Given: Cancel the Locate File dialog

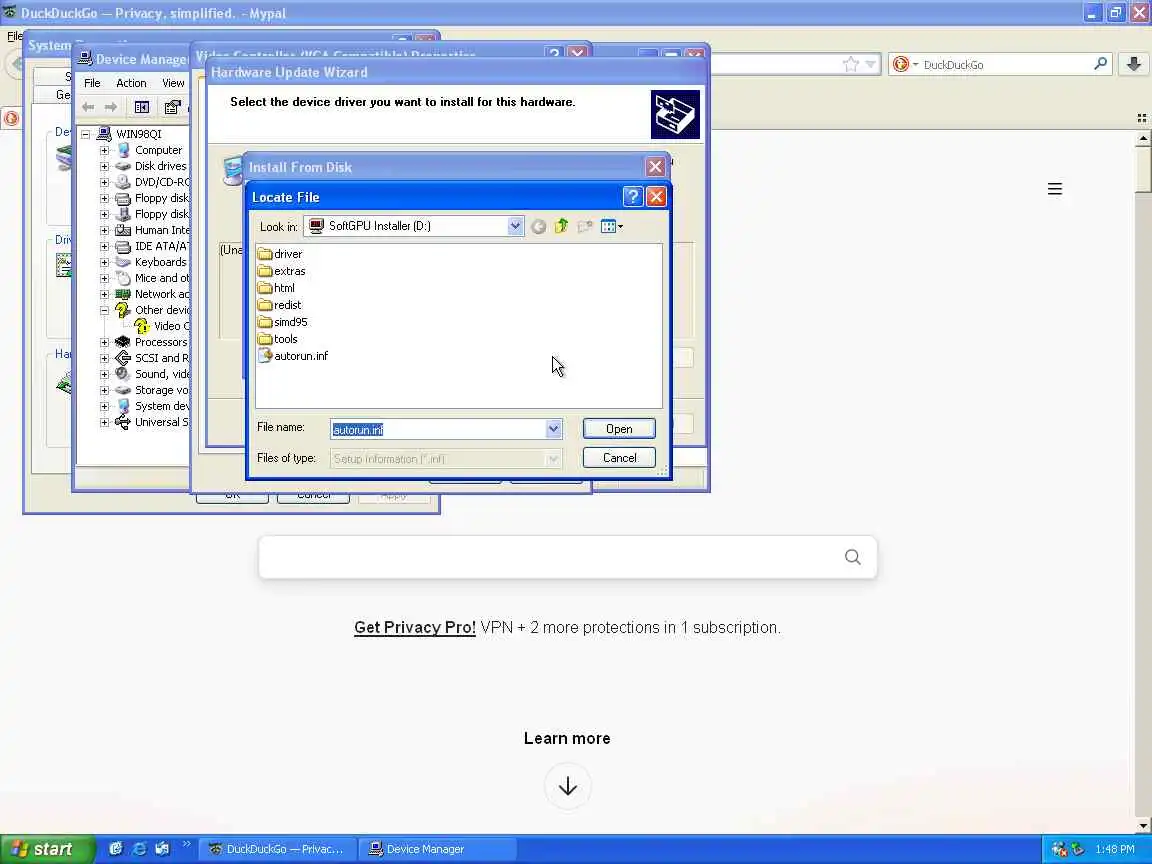Looking at the screenshot, I should [619, 458].
